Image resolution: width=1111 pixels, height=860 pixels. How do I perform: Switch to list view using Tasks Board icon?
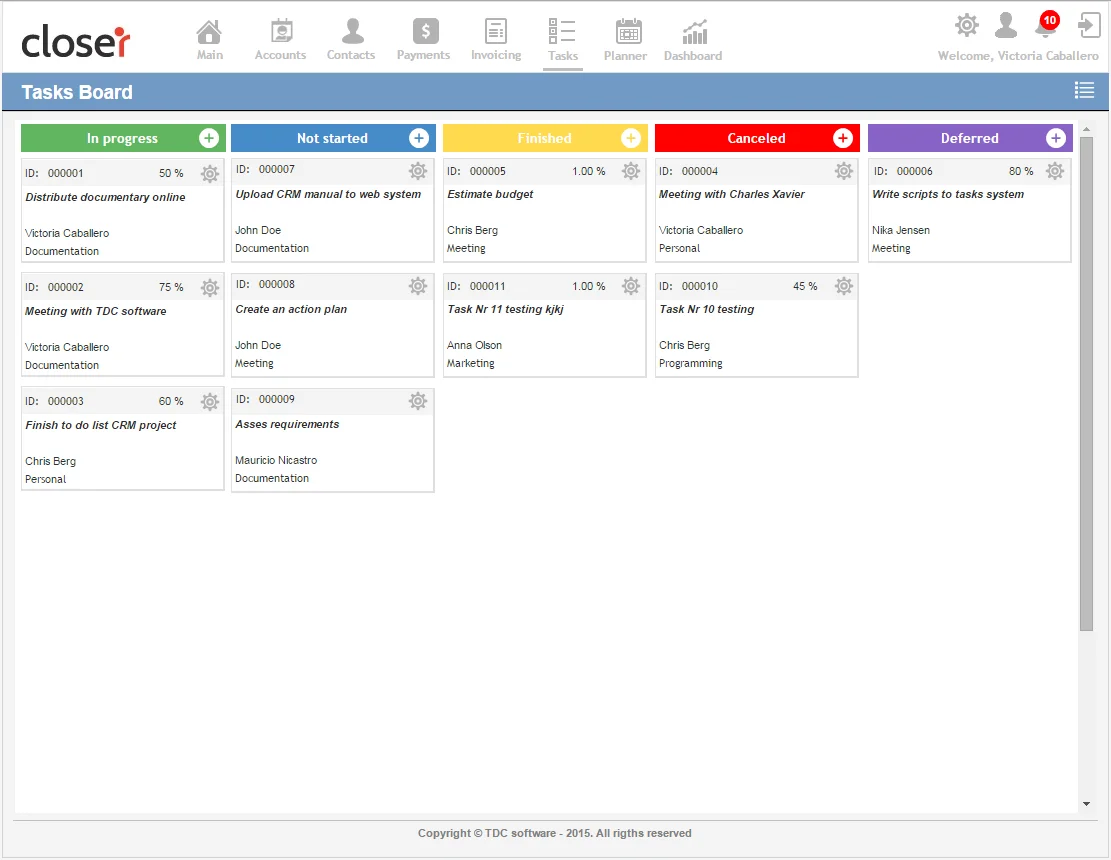point(1084,91)
